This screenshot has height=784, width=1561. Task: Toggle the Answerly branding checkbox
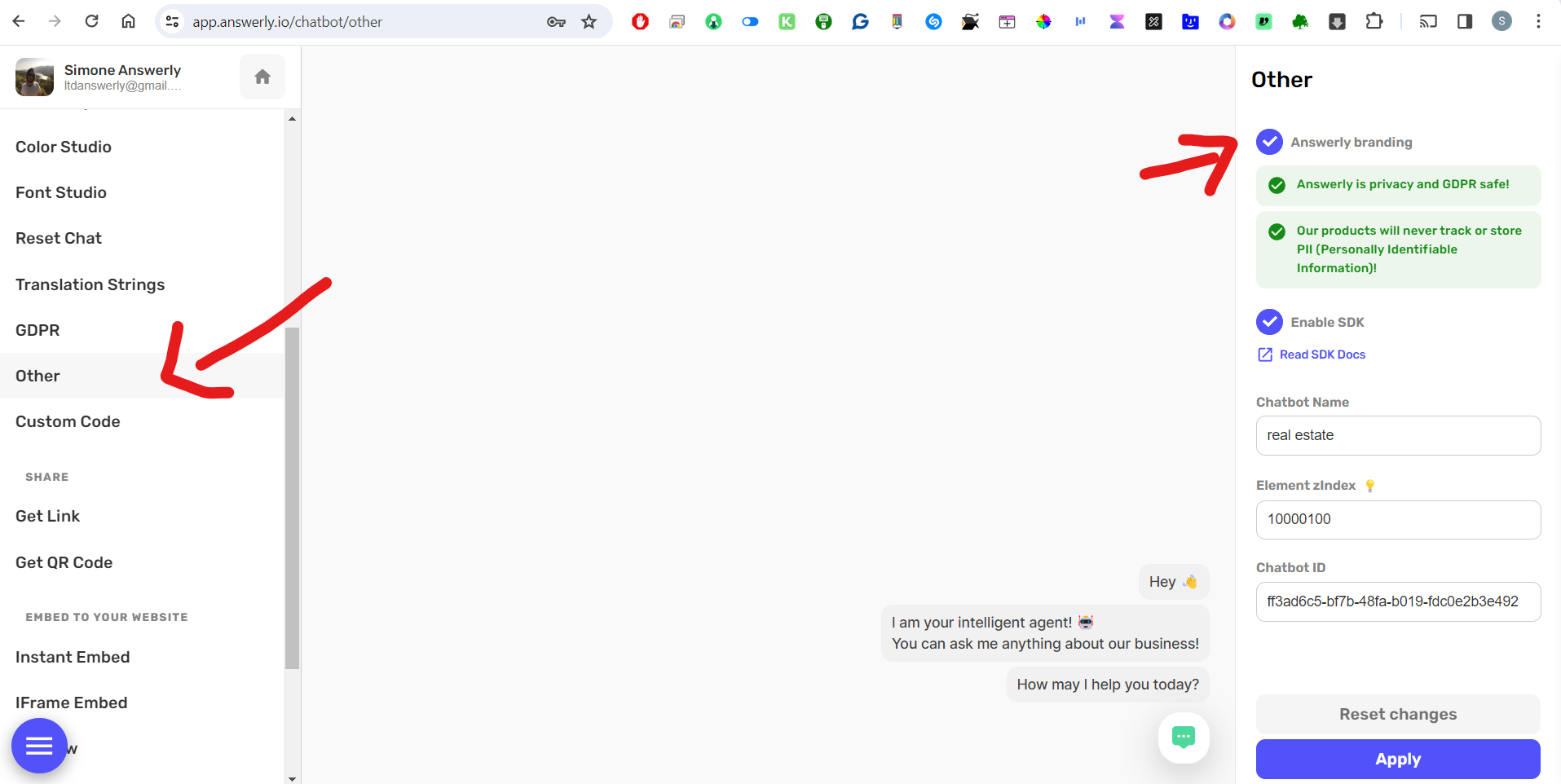[1269, 142]
